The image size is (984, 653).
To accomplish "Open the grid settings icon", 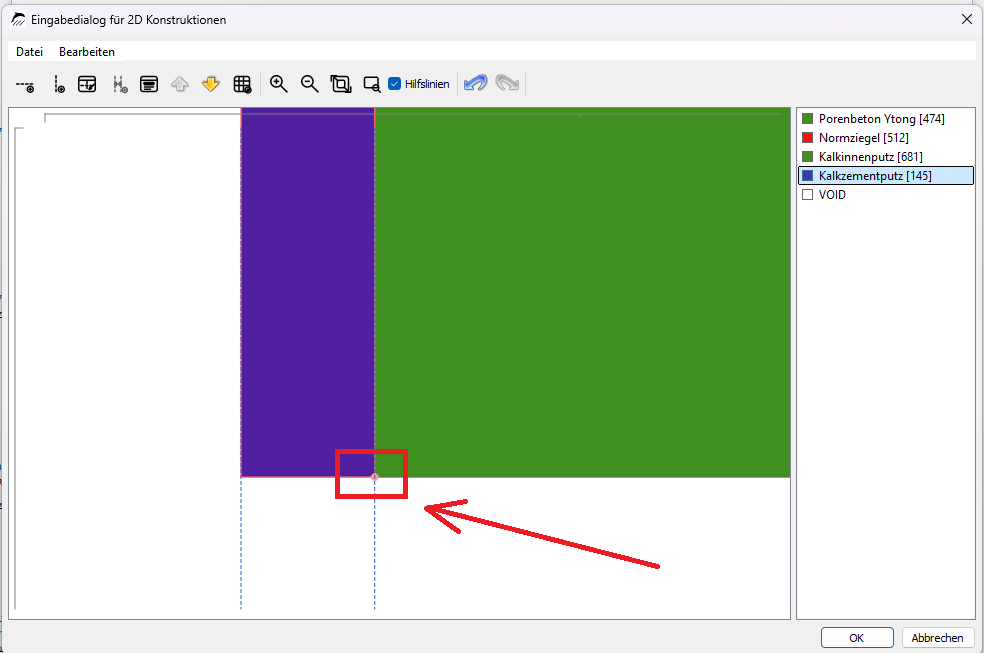I will click(x=242, y=84).
